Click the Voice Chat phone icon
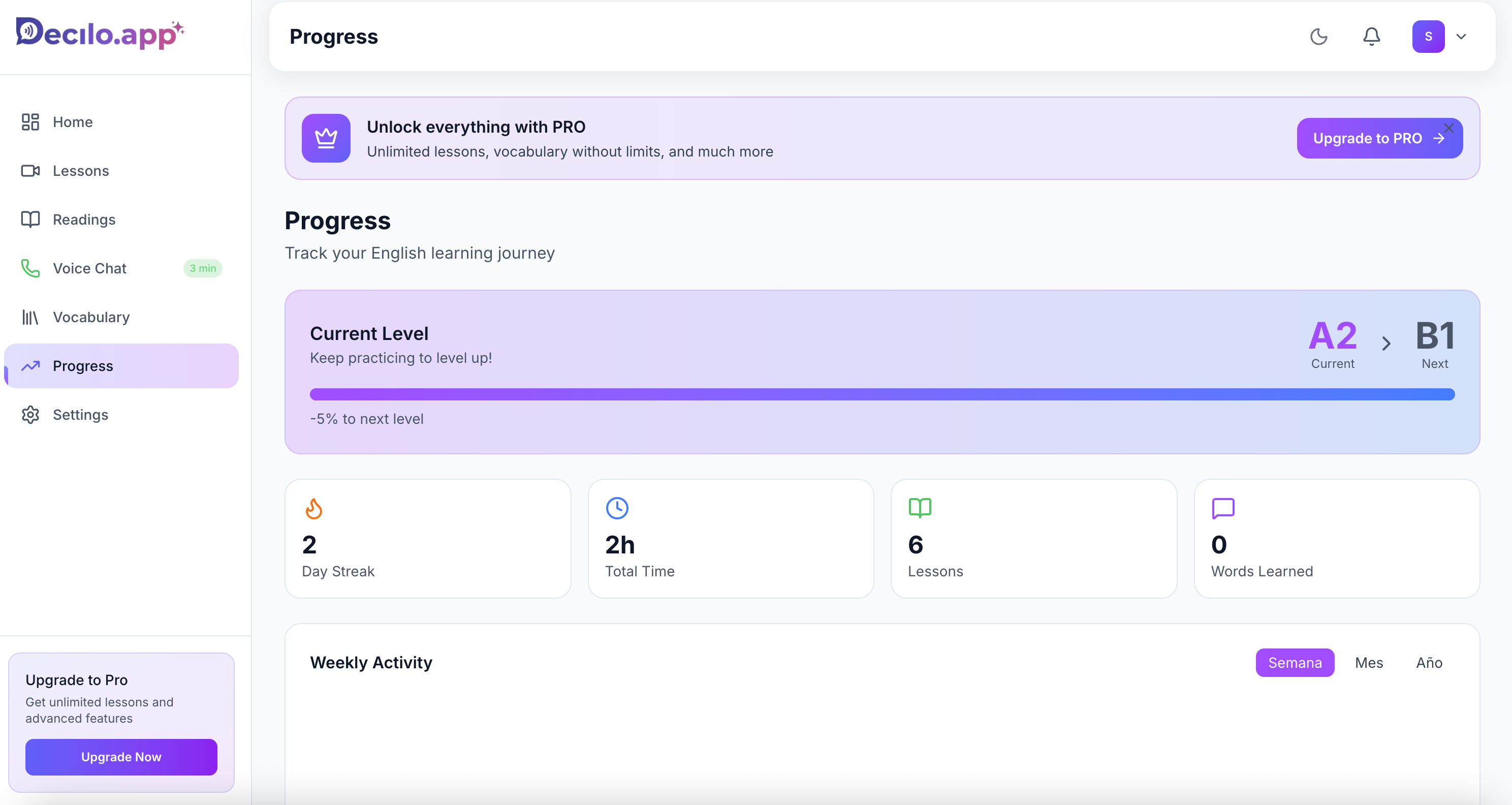The image size is (1512, 805). pyautogui.click(x=30, y=268)
